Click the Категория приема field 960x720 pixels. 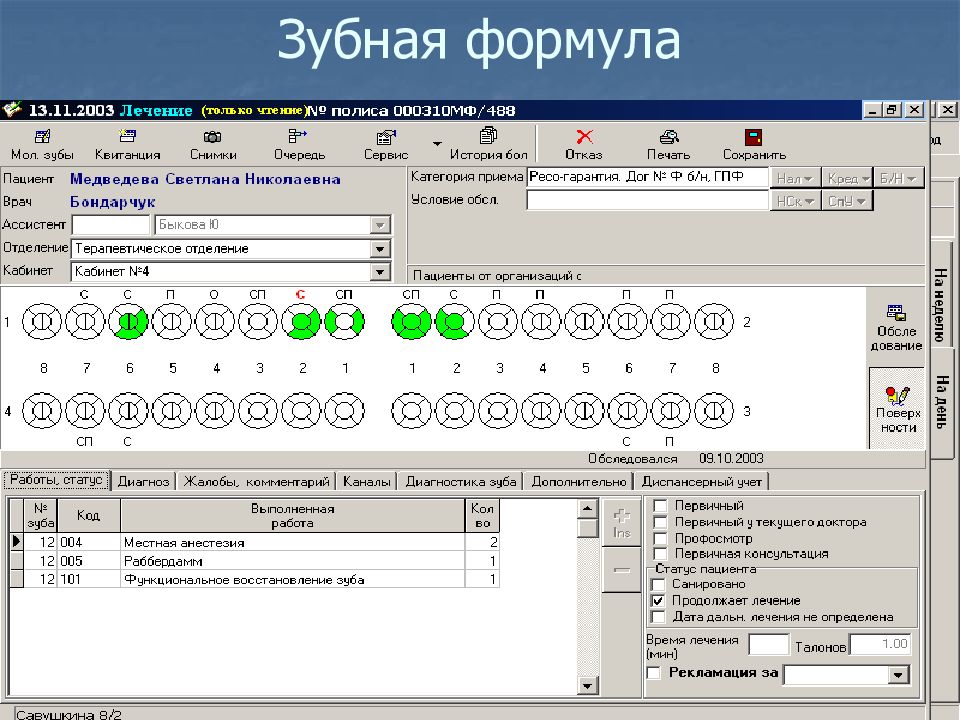(x=647, y=178)
